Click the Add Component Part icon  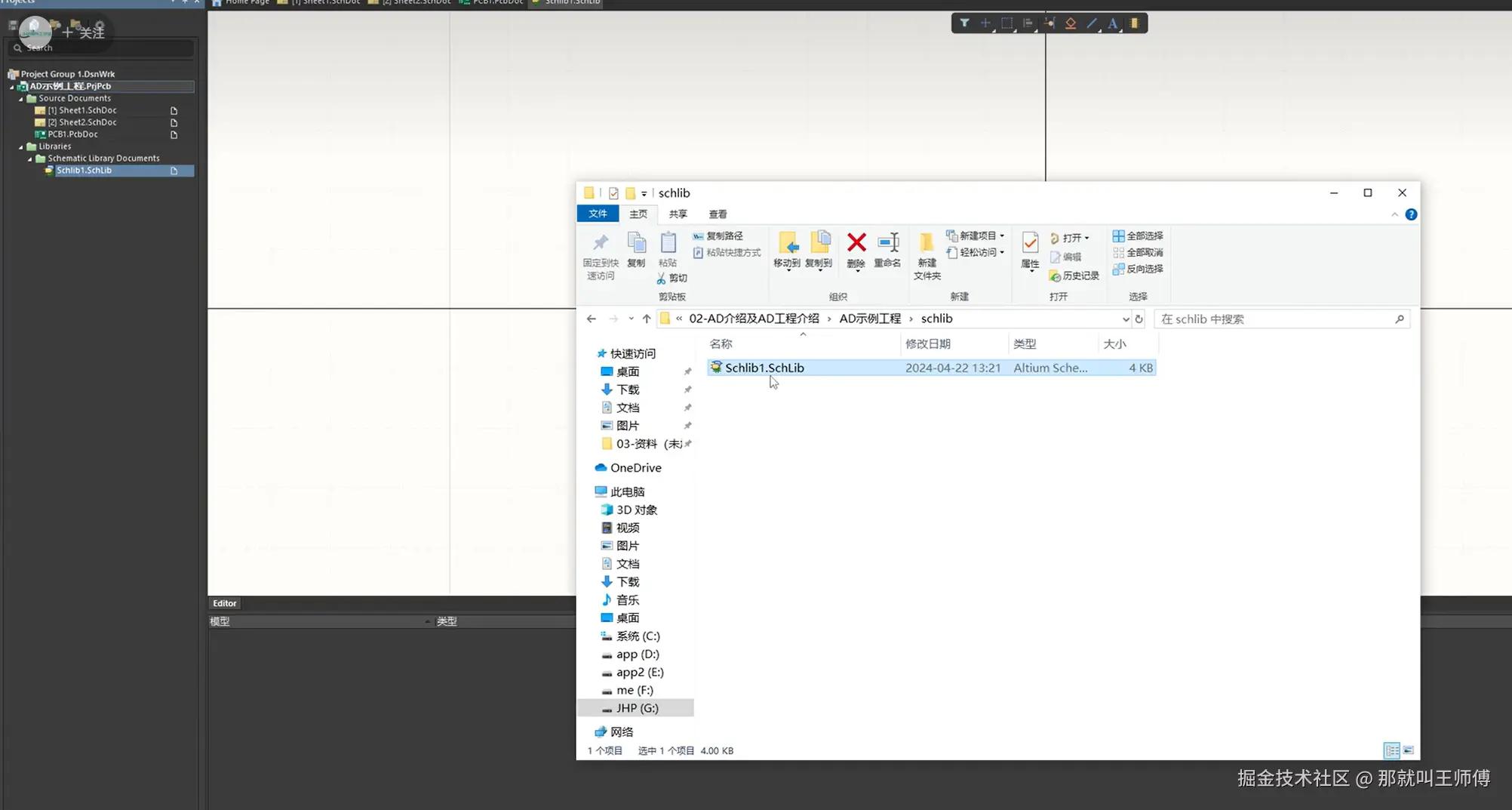click(x=1134, y=23)
